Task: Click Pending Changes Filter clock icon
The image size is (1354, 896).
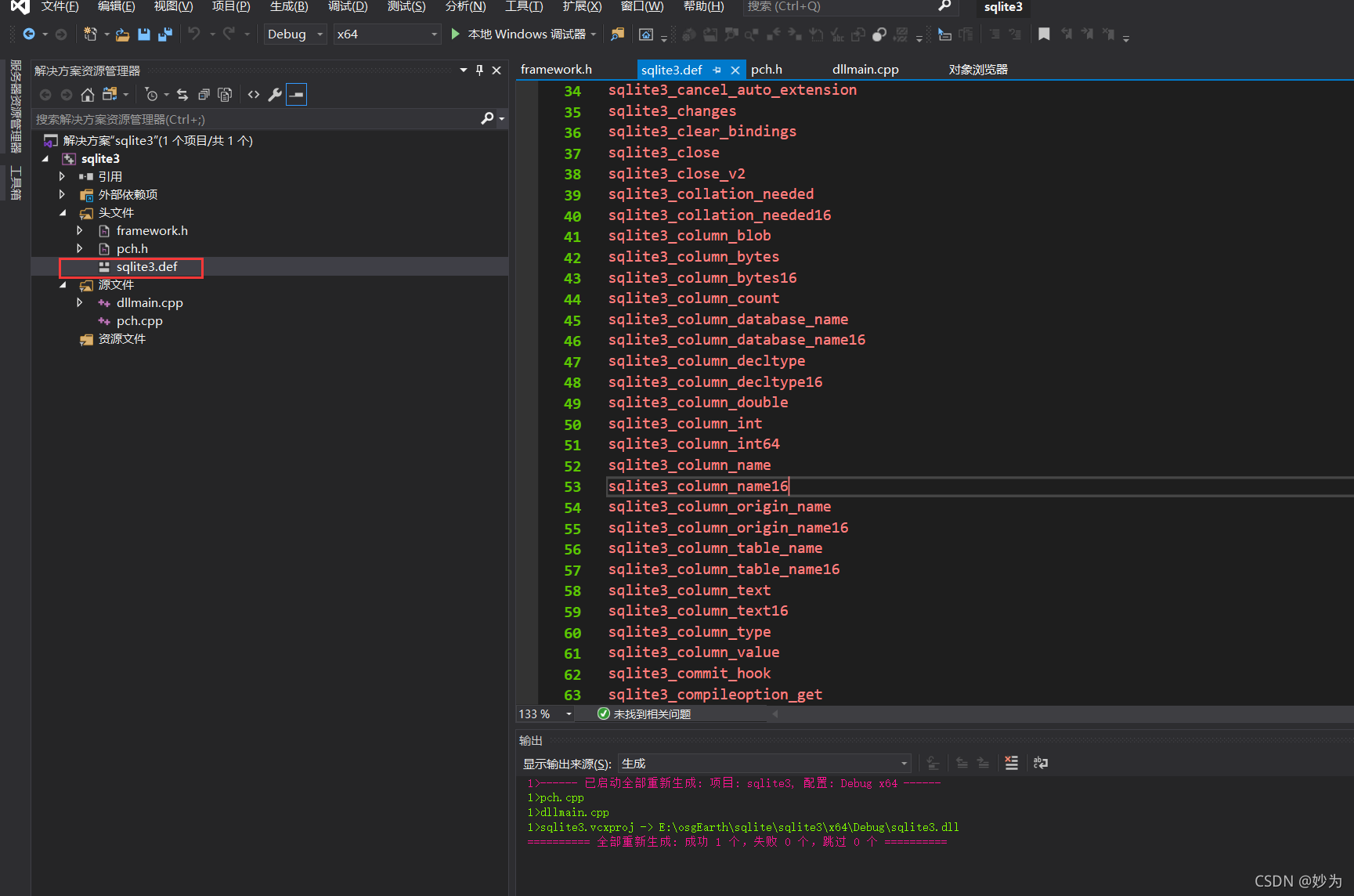Action: tap(152, 95)
